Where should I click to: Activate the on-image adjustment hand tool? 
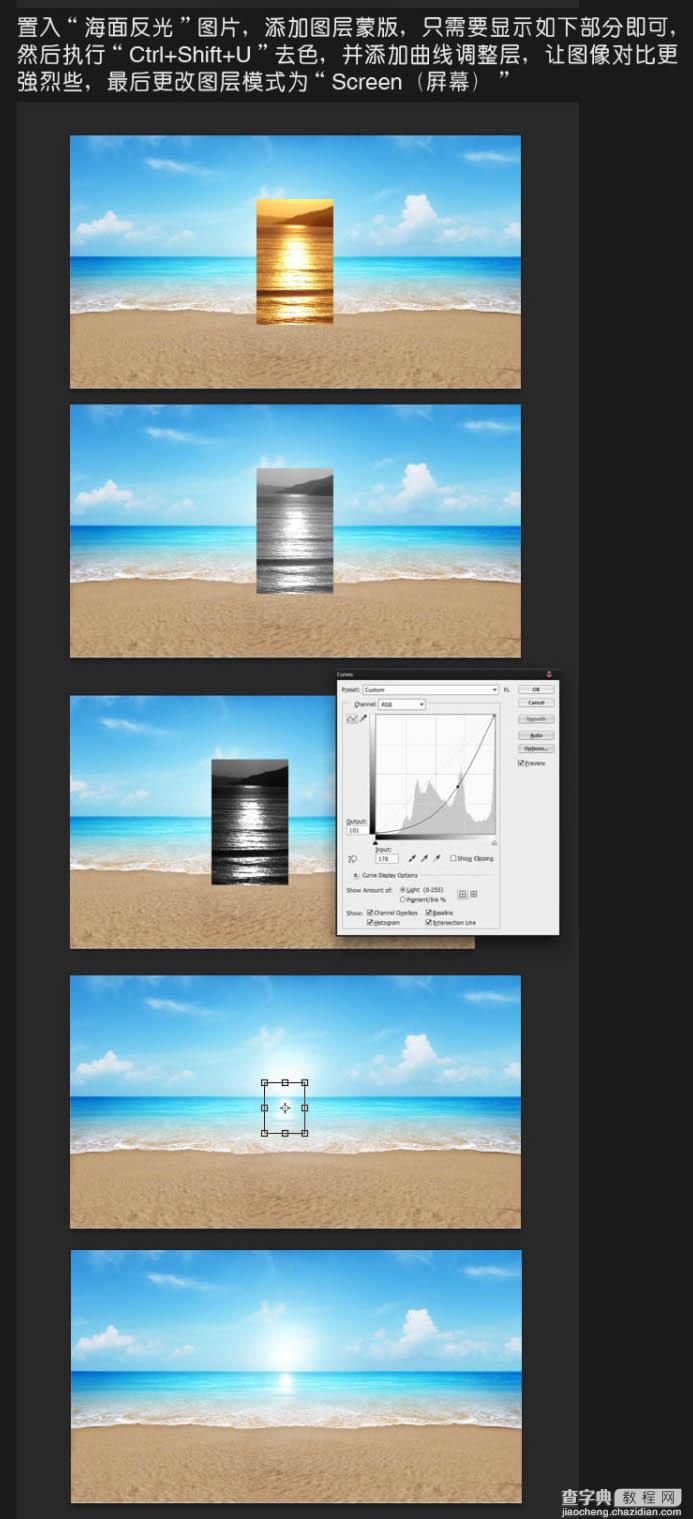click(x=352, y=859)
